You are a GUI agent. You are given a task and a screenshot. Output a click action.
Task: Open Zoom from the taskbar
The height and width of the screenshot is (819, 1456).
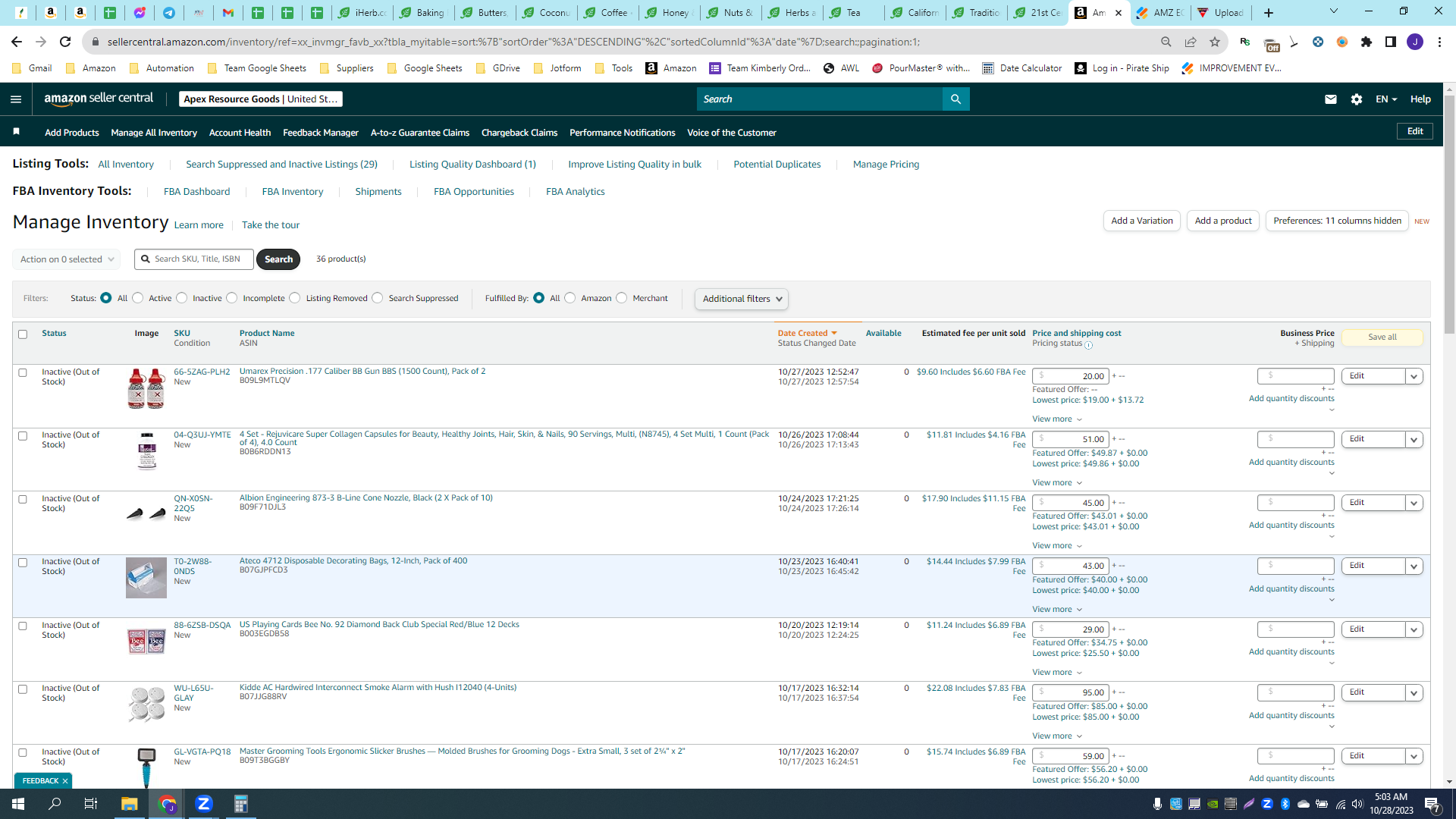tap(204, 804)
